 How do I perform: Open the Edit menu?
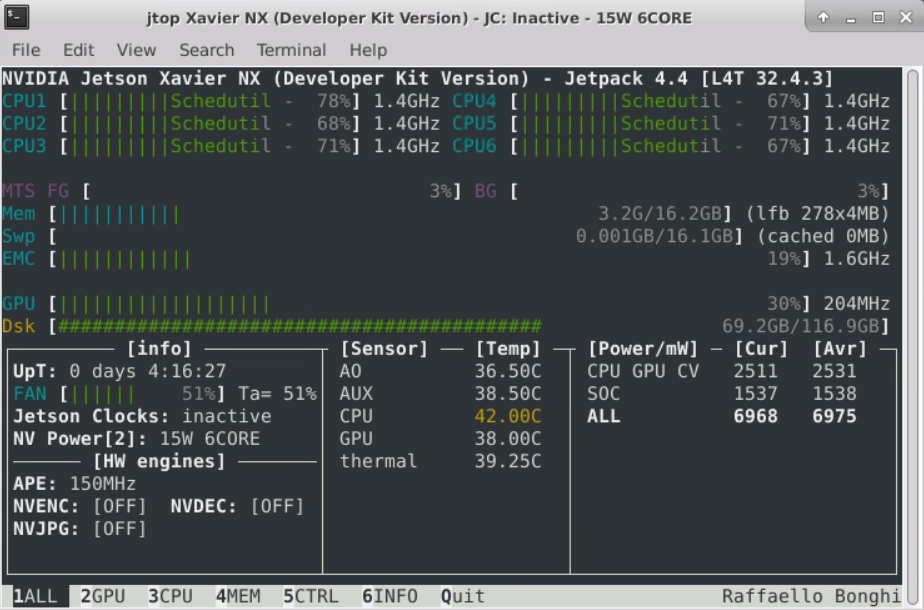coord(78,50)
